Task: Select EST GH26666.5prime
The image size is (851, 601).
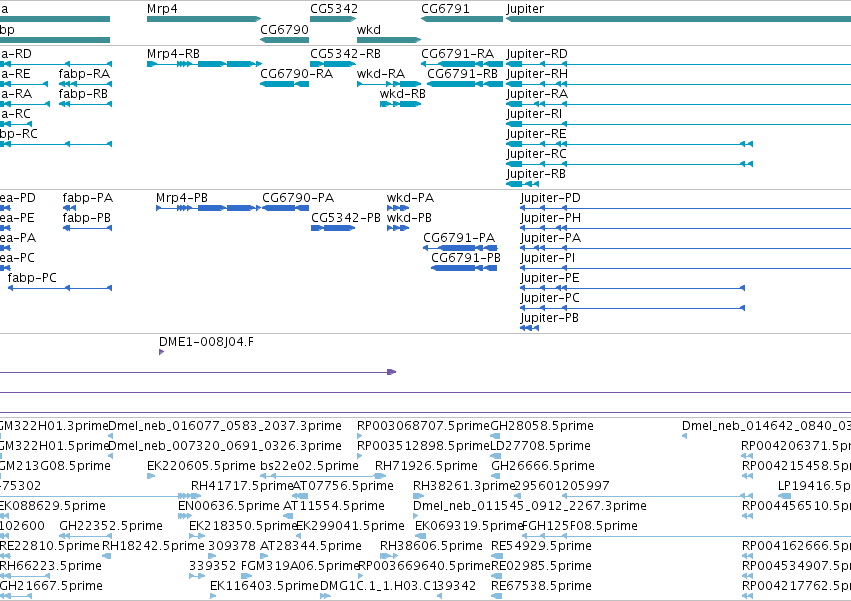Action: (x=543, y=466)
